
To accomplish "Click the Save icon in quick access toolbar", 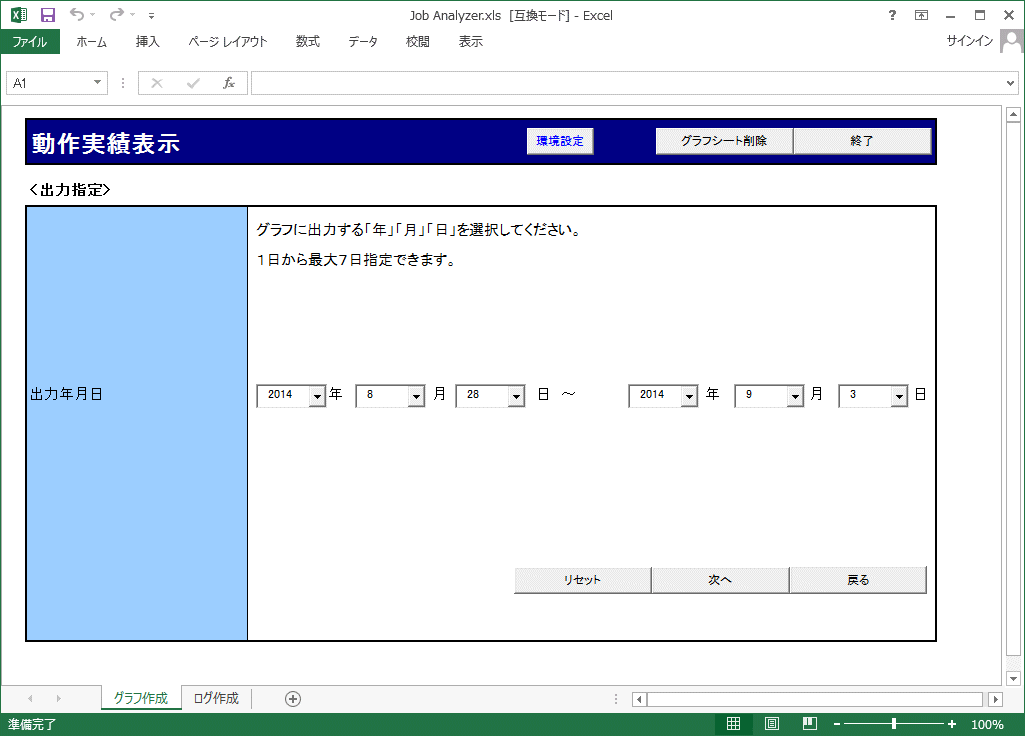I will (x=48, y=15).
